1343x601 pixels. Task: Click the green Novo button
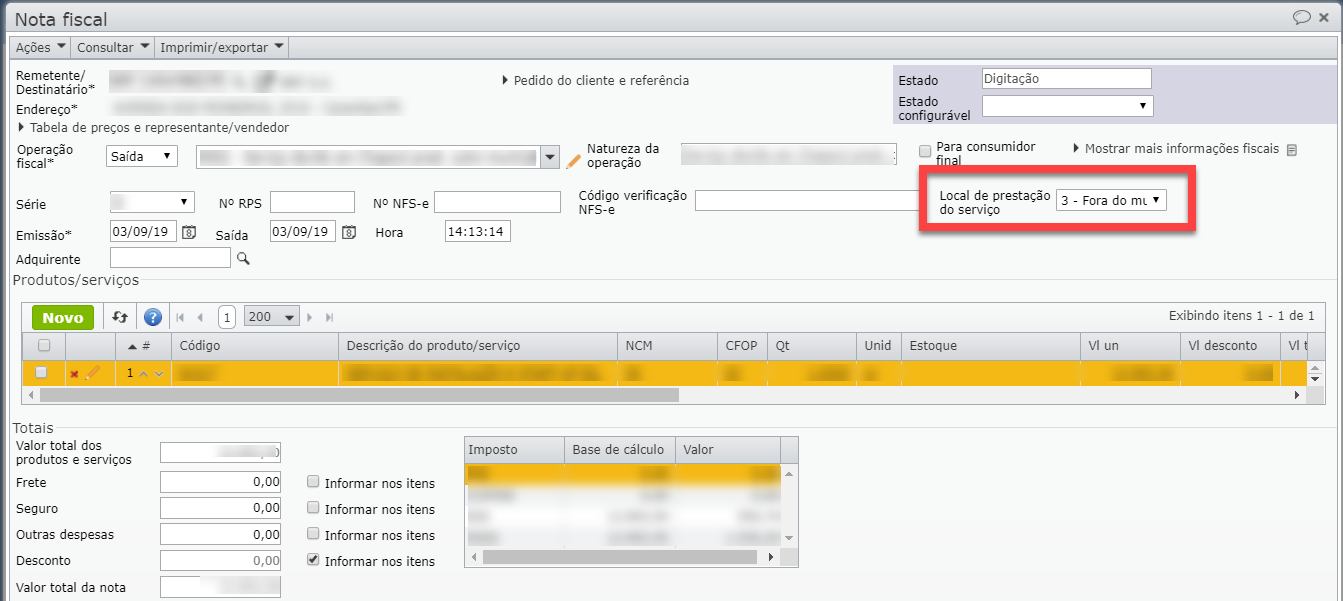[63, 317]
